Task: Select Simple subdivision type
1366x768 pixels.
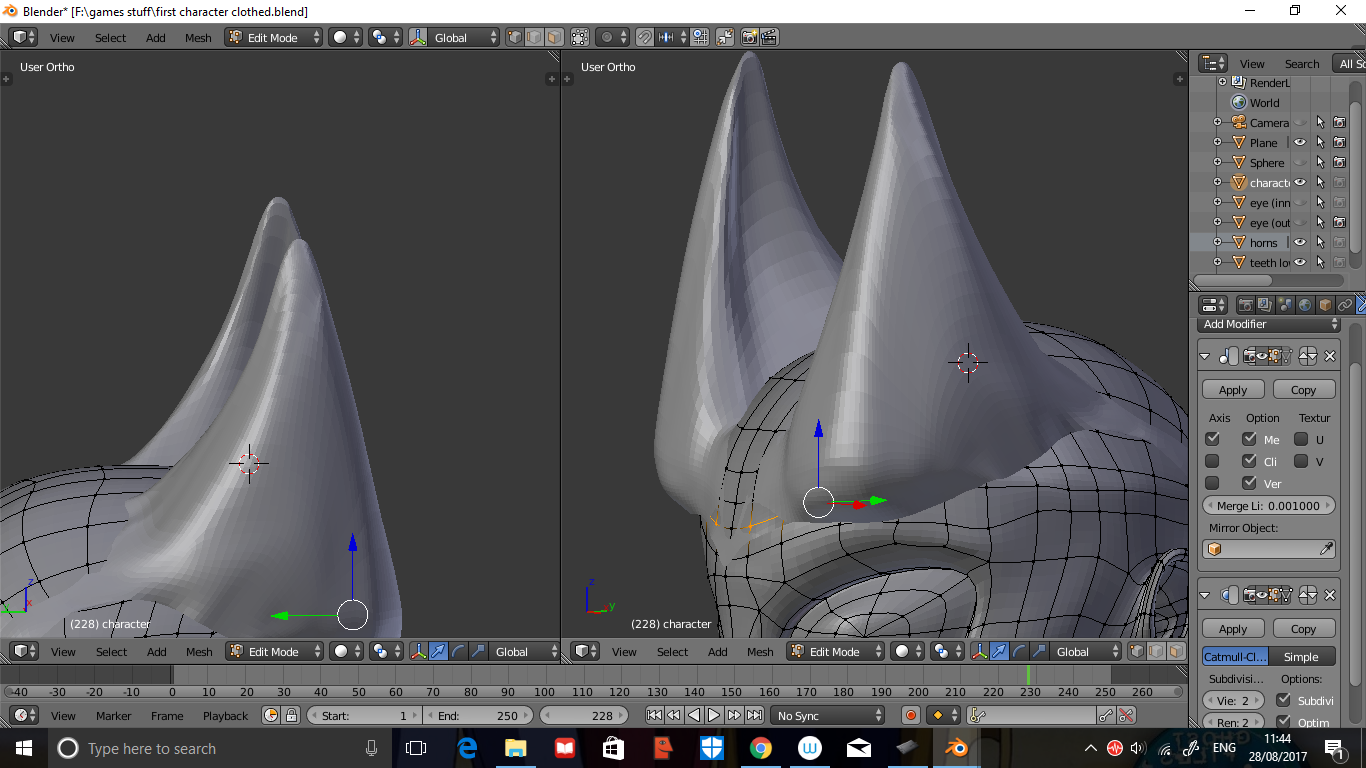Action: tap(1301, 657)
